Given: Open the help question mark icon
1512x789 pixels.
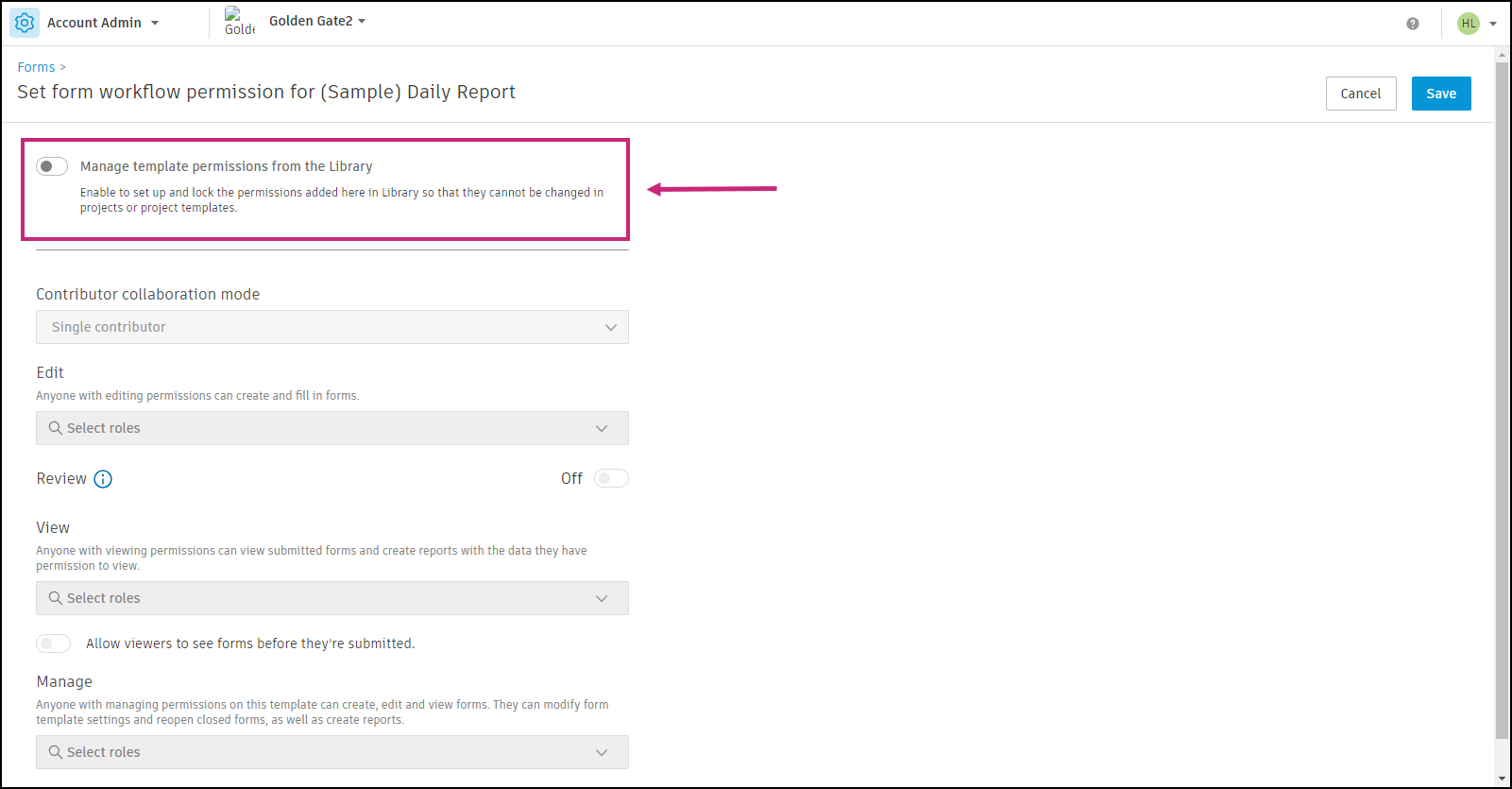Looking at the screenshot, I should click(x=1412, y=24).
